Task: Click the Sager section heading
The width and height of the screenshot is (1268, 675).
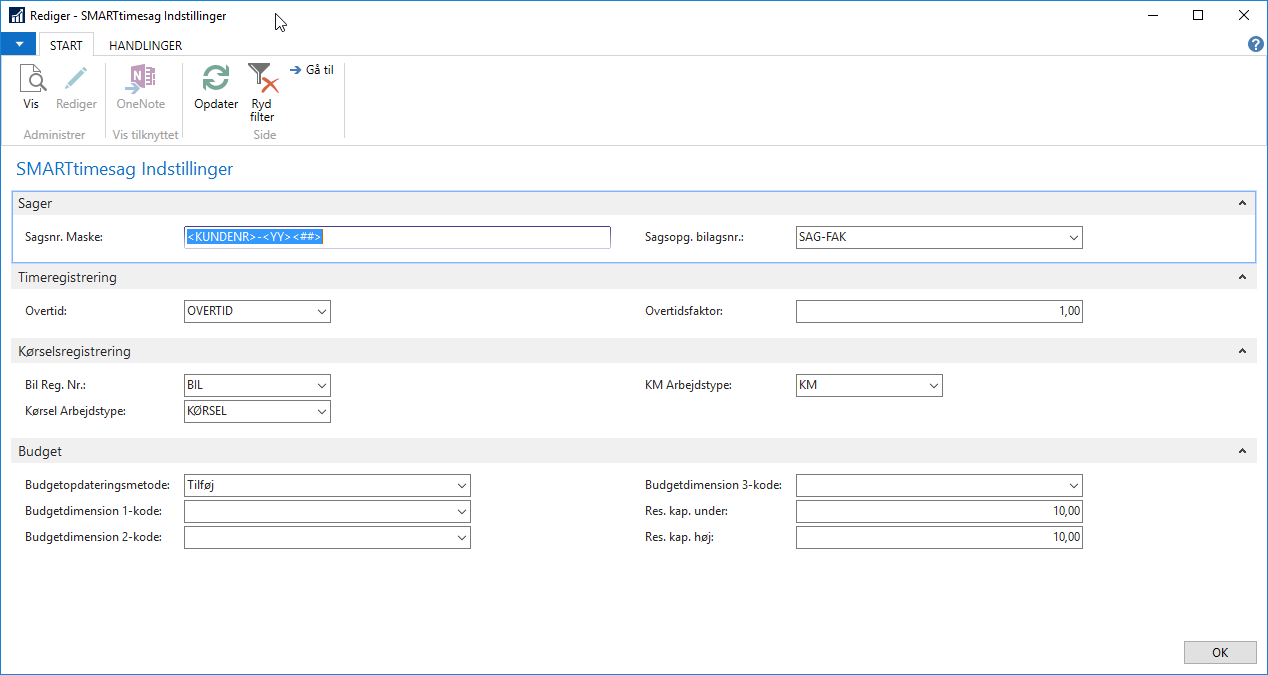Action: 36,203
